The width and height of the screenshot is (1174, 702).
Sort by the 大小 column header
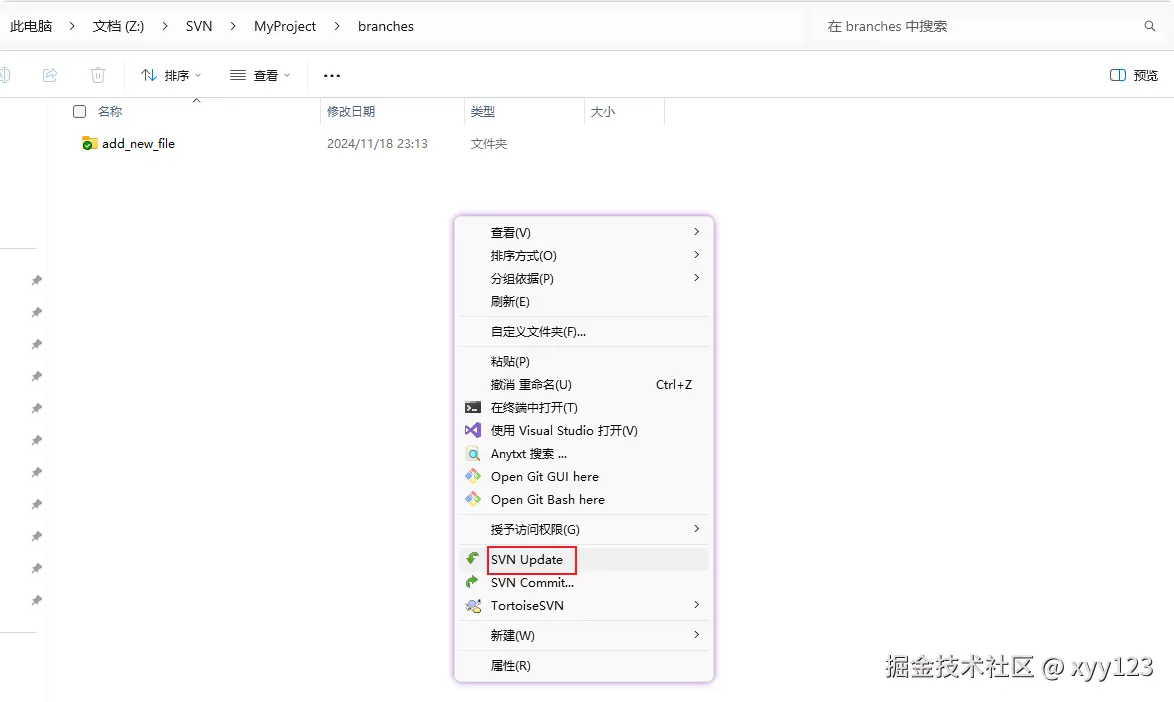tap(603, 112)
